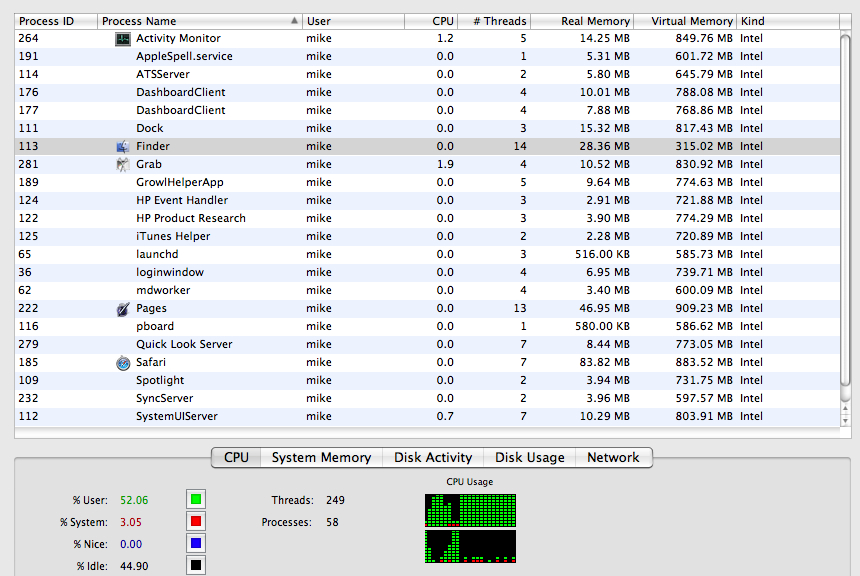The width and height of the screenshot is (860, 576).
Task: Click the Activity Monitor app icon
Action: 123,39
